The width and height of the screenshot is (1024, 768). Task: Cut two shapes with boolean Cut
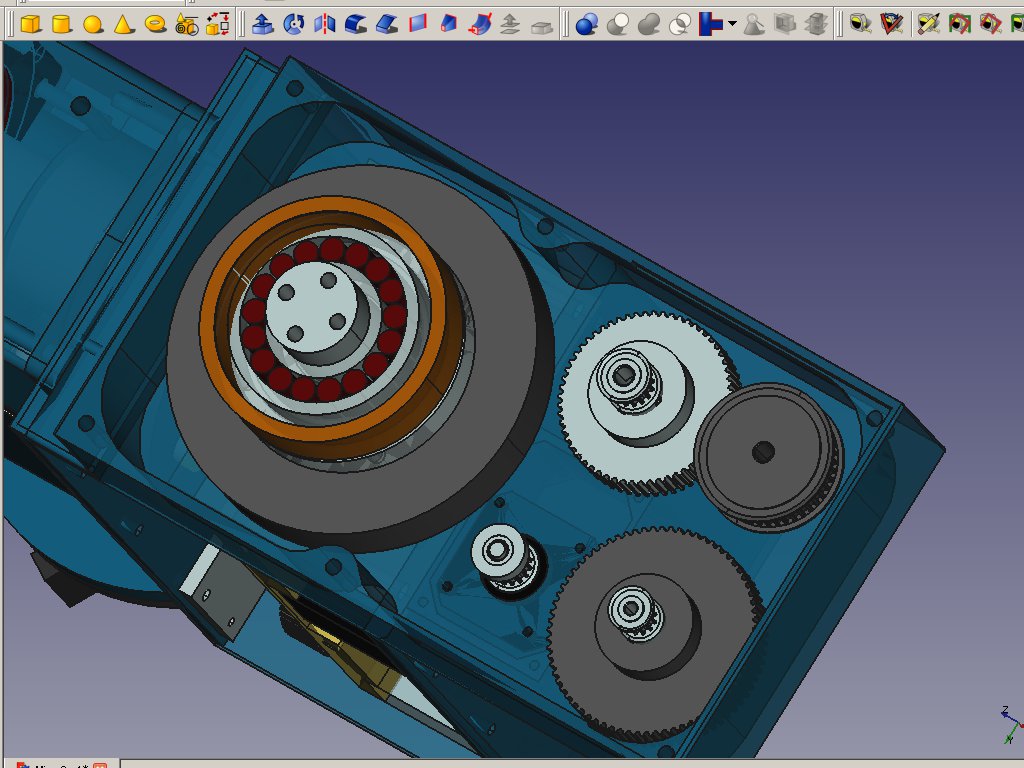point(618,24)
